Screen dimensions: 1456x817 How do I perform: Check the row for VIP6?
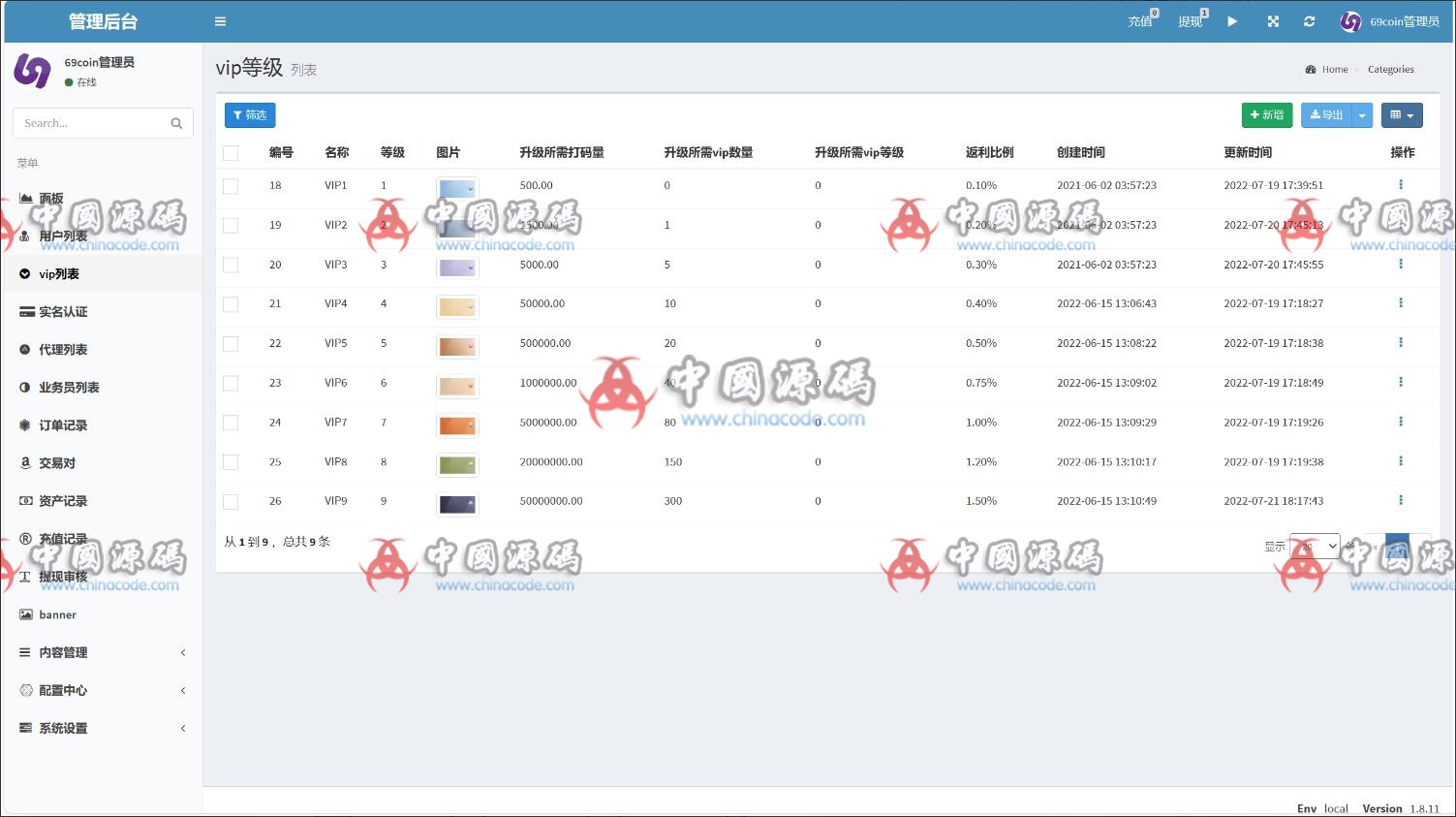coord(231,384)
